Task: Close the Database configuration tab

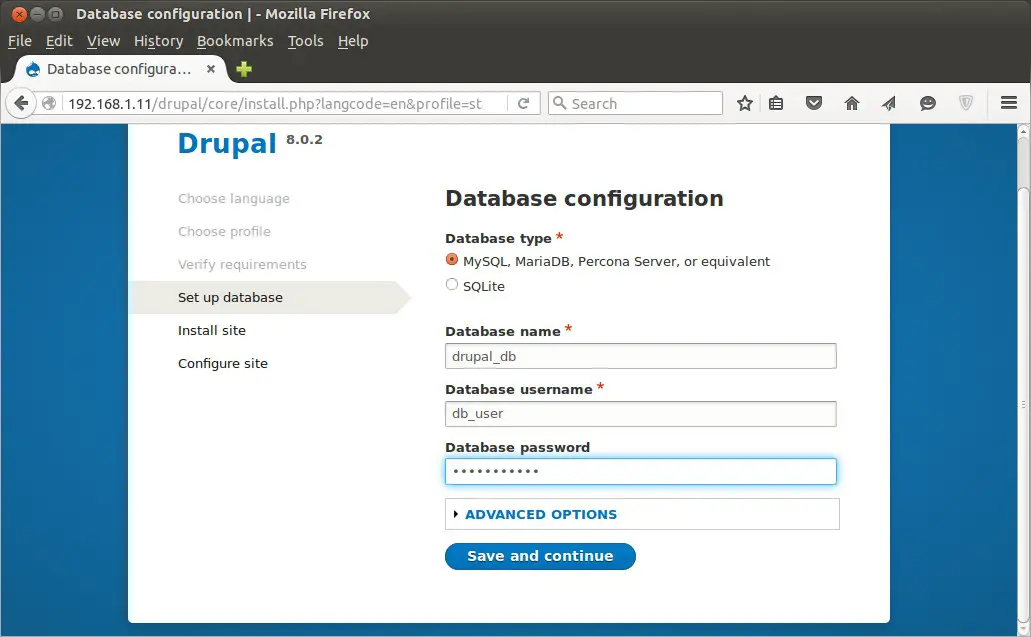Action: (210, 69)
